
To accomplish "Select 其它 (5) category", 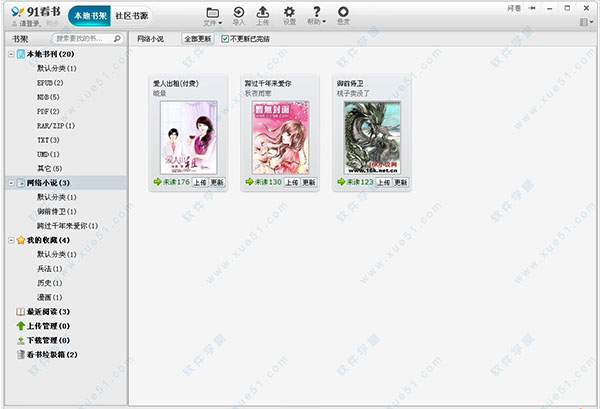I will coord(50,169).
